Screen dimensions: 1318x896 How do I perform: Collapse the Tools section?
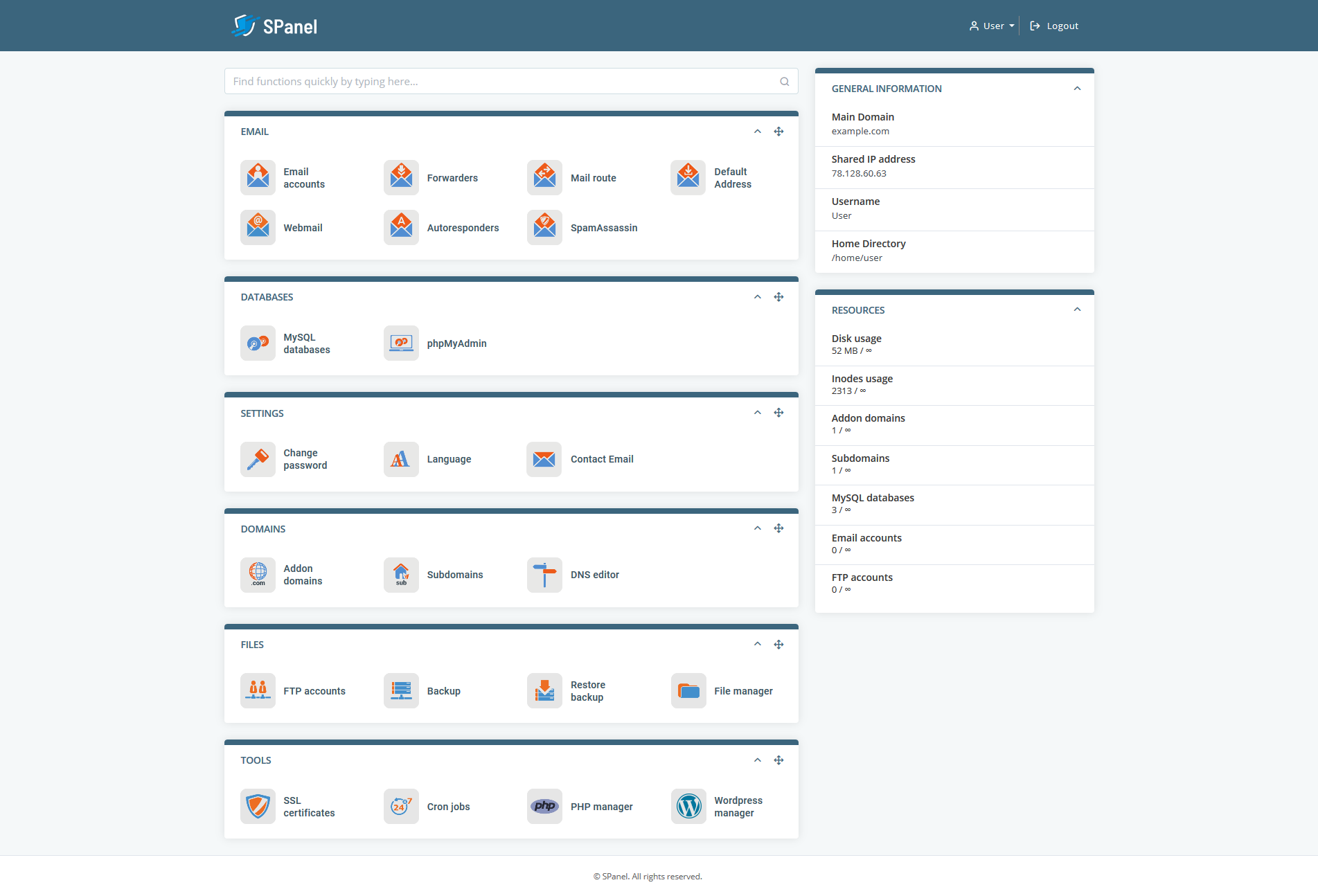click(758, 760)
